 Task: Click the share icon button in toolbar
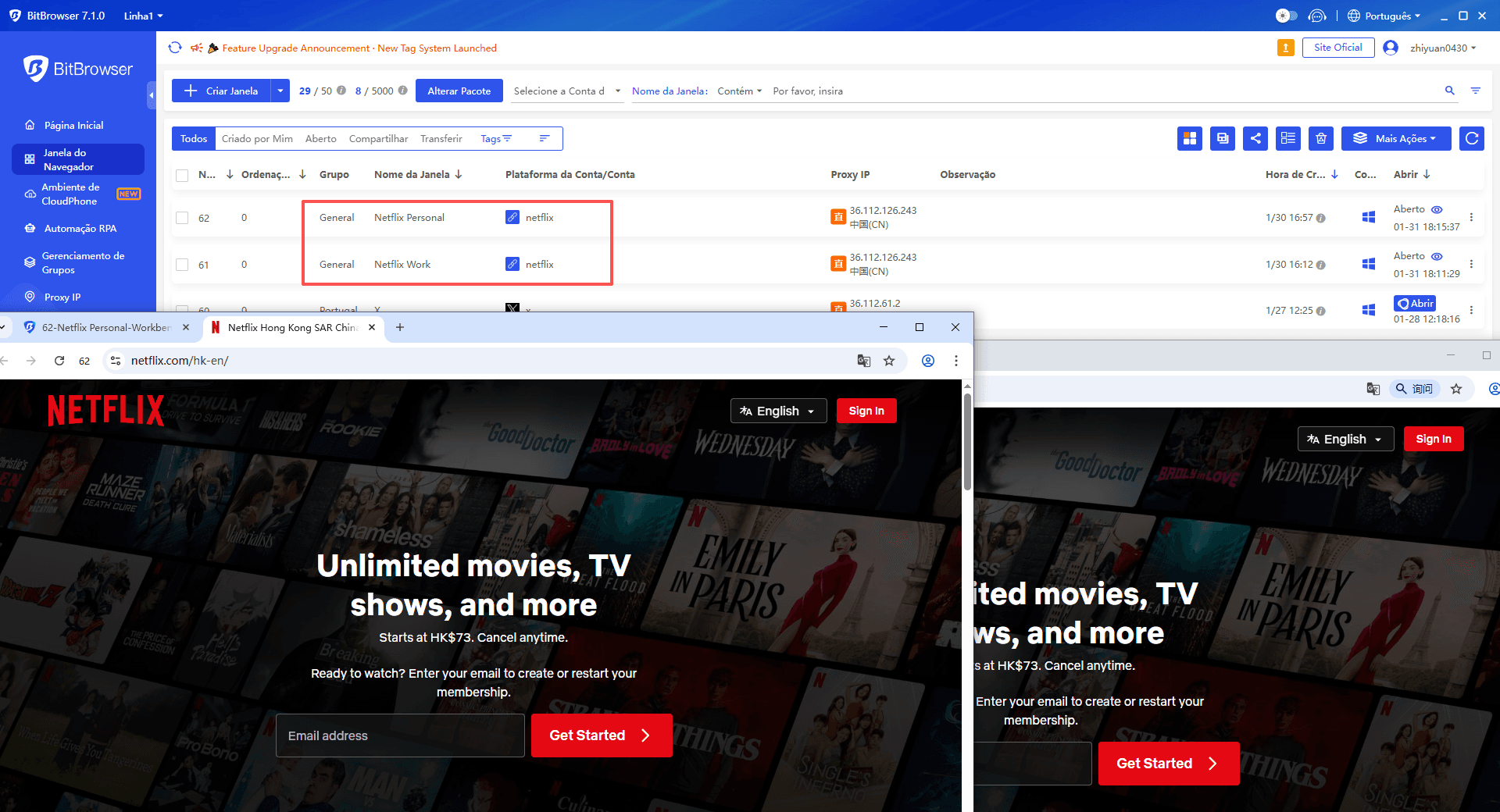pyautogui.click(x=1255, y=138)
